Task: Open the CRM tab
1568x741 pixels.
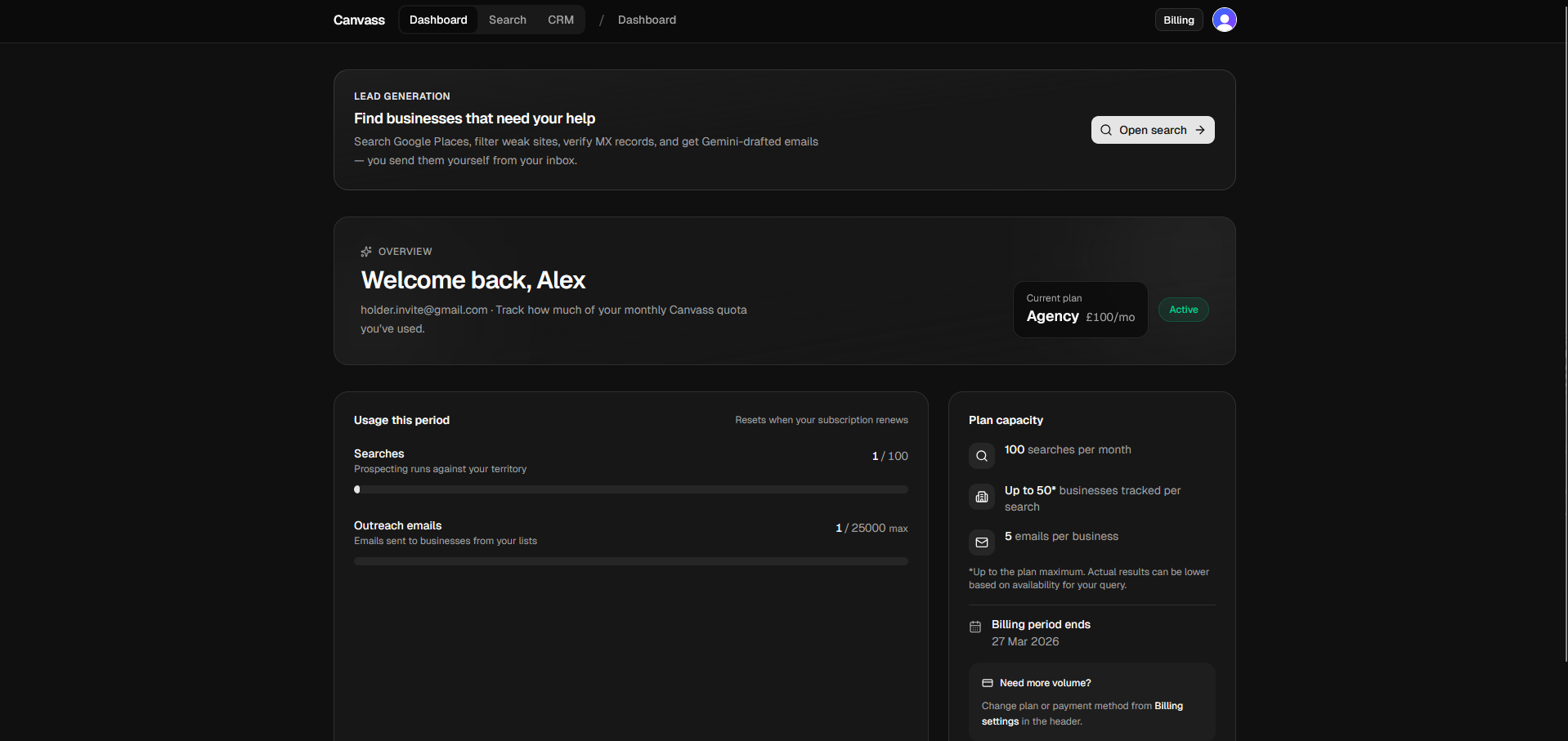Action: pos(560,20)
